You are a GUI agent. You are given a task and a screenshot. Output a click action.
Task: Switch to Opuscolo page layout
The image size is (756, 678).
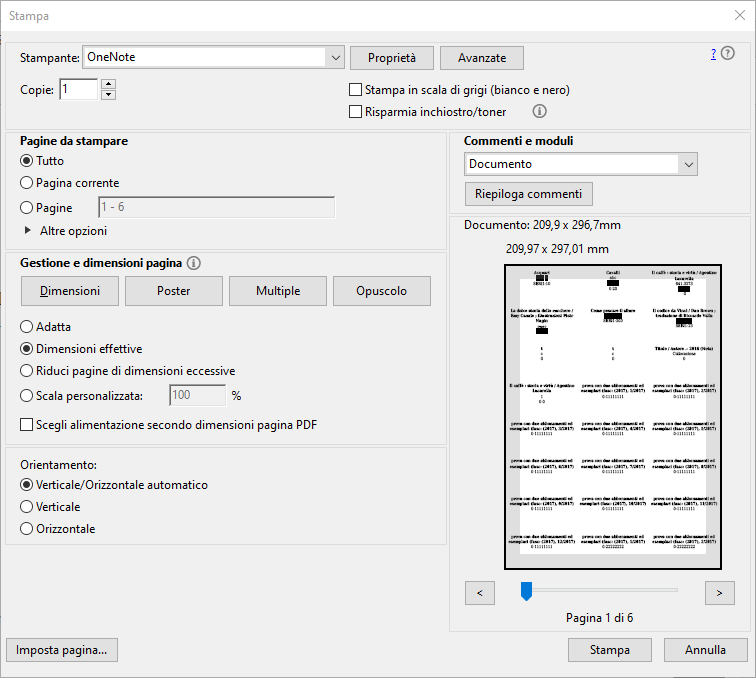tap(381, 291)
